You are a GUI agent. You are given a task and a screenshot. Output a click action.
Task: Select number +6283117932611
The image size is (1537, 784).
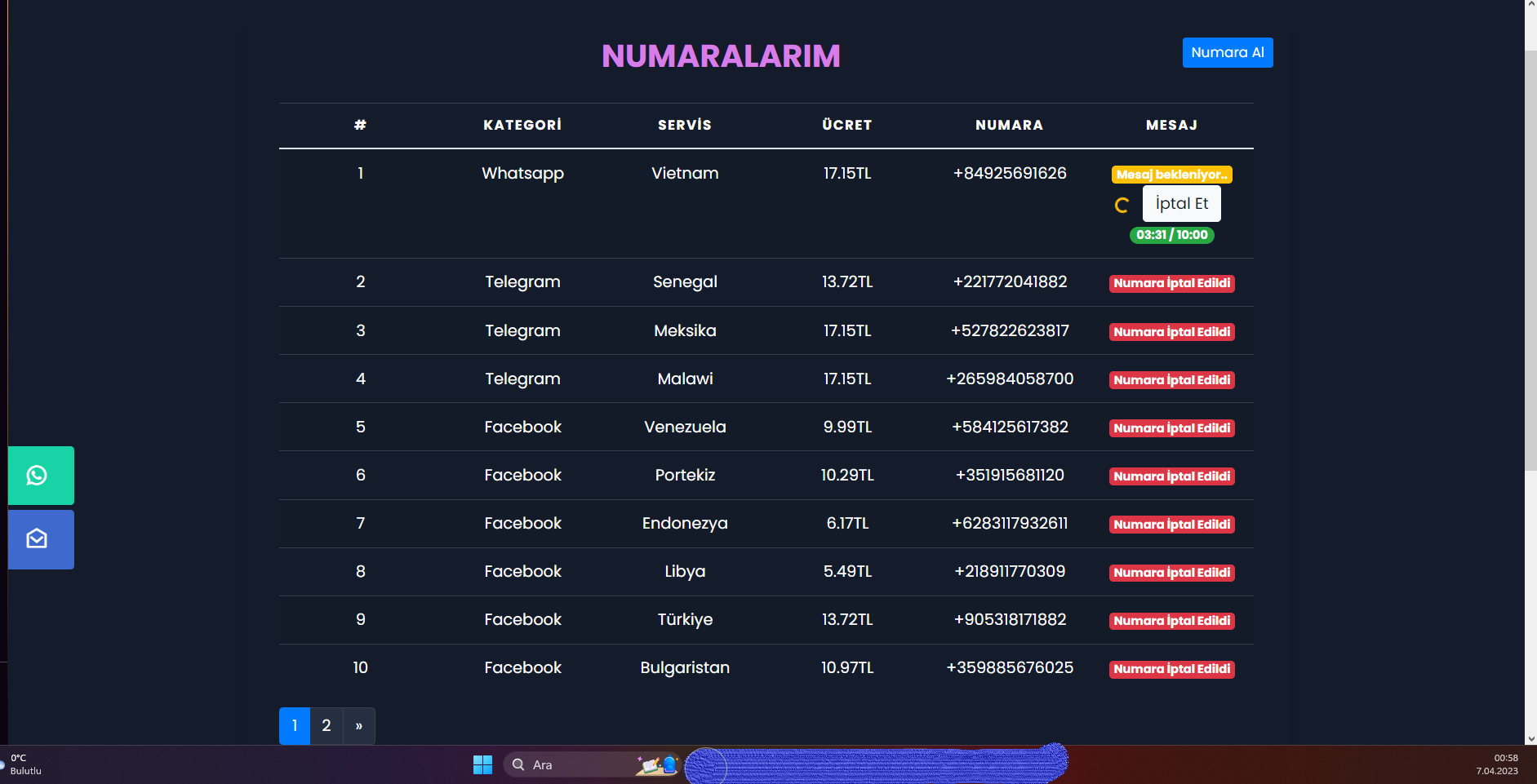pyautogui.click(x=1010, y=523)
